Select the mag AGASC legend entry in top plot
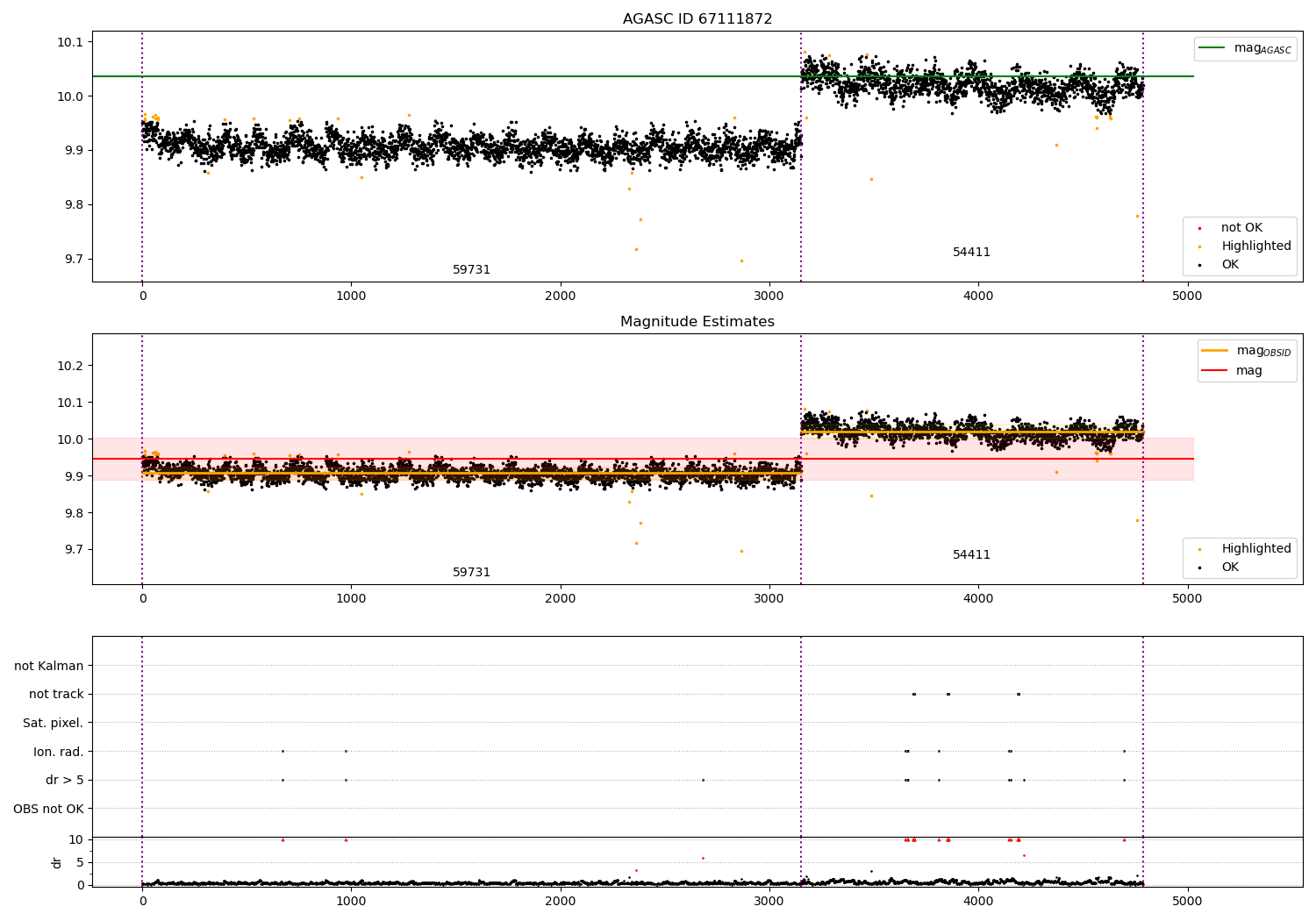Screen dimensions: 1316x921 pyautogui.click(x=1245, y=48)
